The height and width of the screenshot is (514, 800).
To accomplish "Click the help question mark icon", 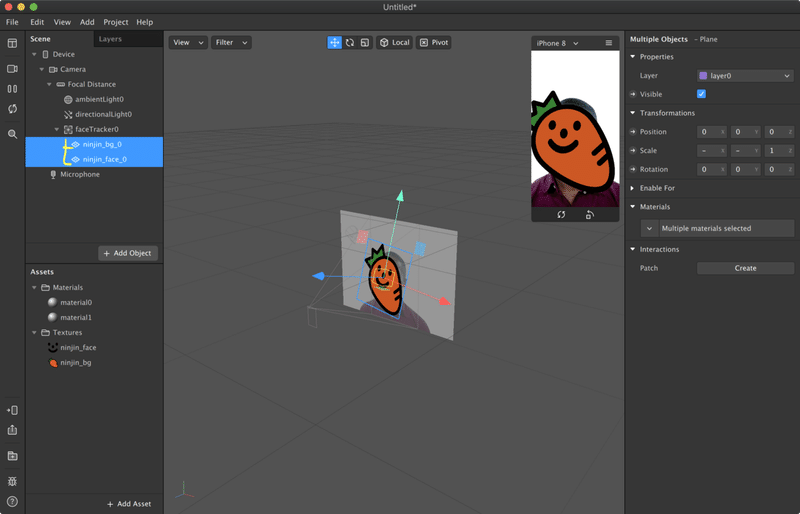I will (12, 502).
